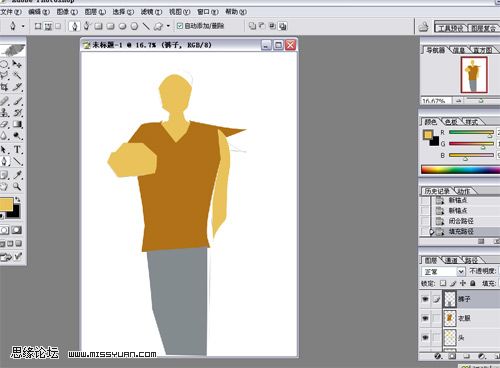Select Fill Pixels mode in options bar
500x368 pixels.
tap(58, 26)
